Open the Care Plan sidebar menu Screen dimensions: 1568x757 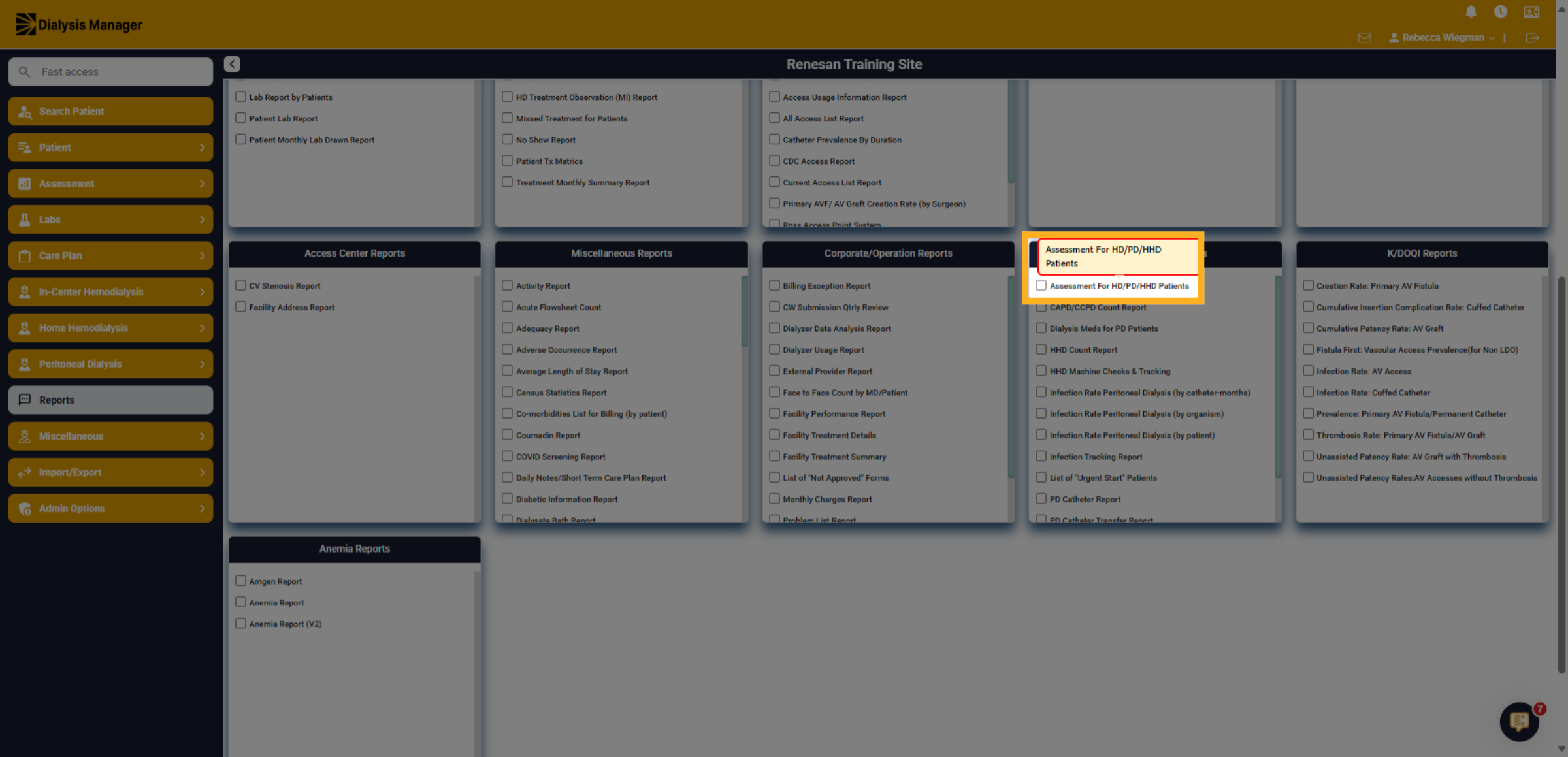(110, 255)
